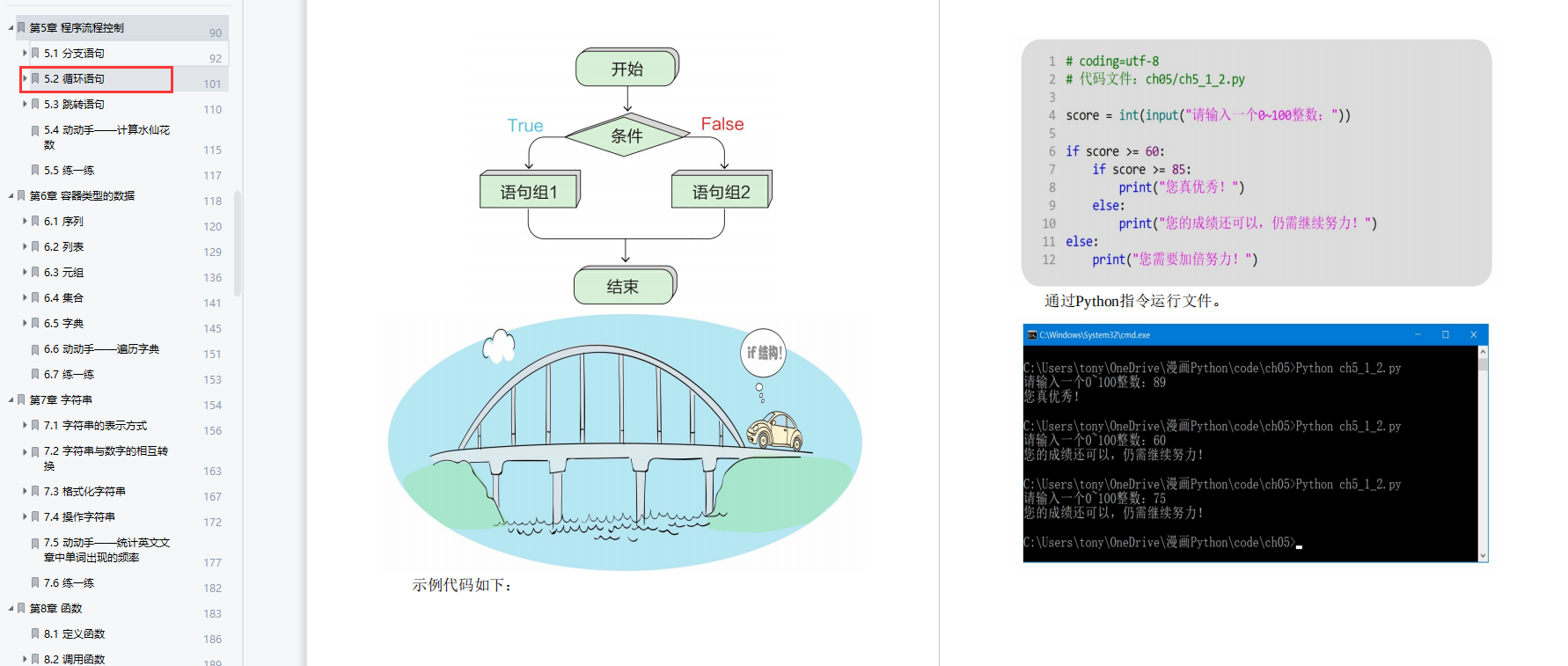
Task: Click bookmark icon beside 7.6 练一练
Action: tap(35, 582)
